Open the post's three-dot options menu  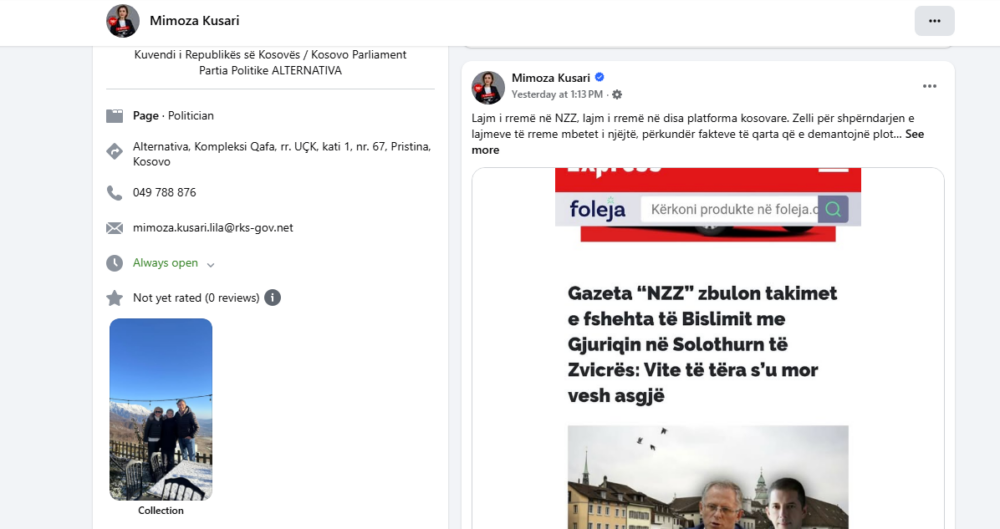pyautogui.click(x=929, y=86)
